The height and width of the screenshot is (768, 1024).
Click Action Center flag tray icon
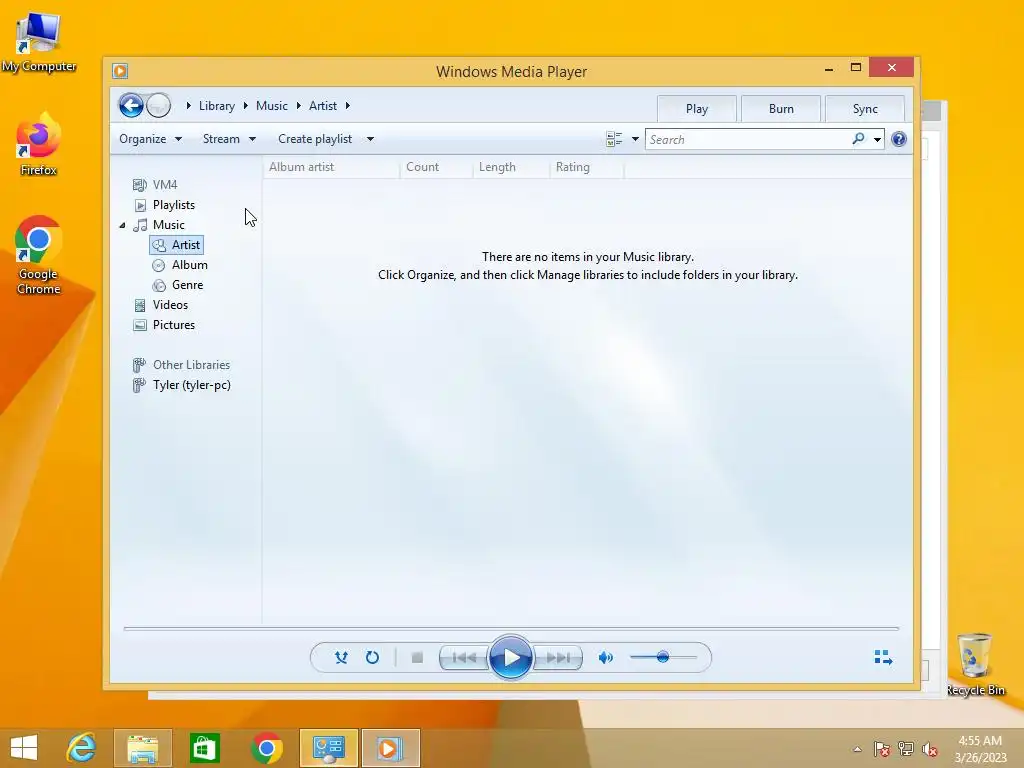click(882, 749)
